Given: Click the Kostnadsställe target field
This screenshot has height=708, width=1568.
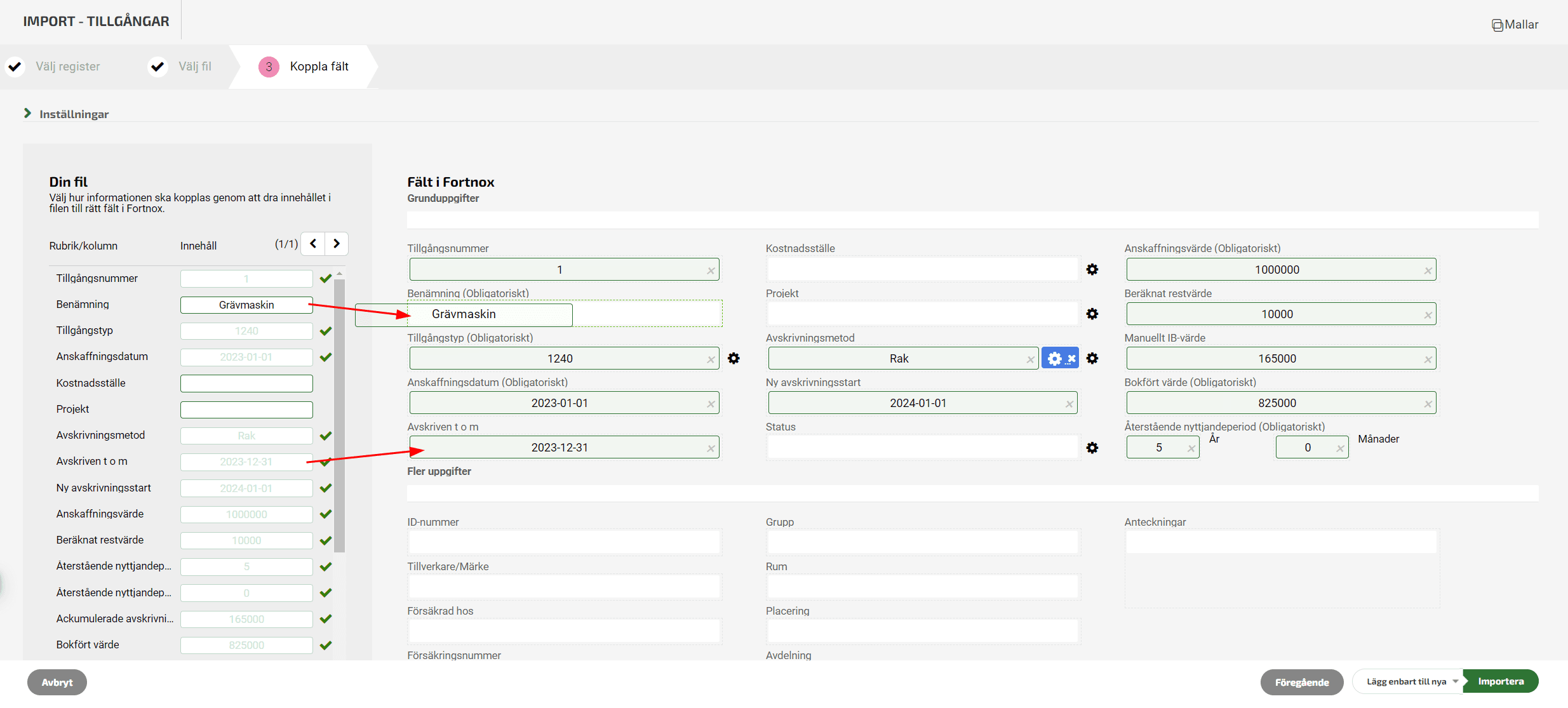Looking at the screenshot, I should 922,269.
